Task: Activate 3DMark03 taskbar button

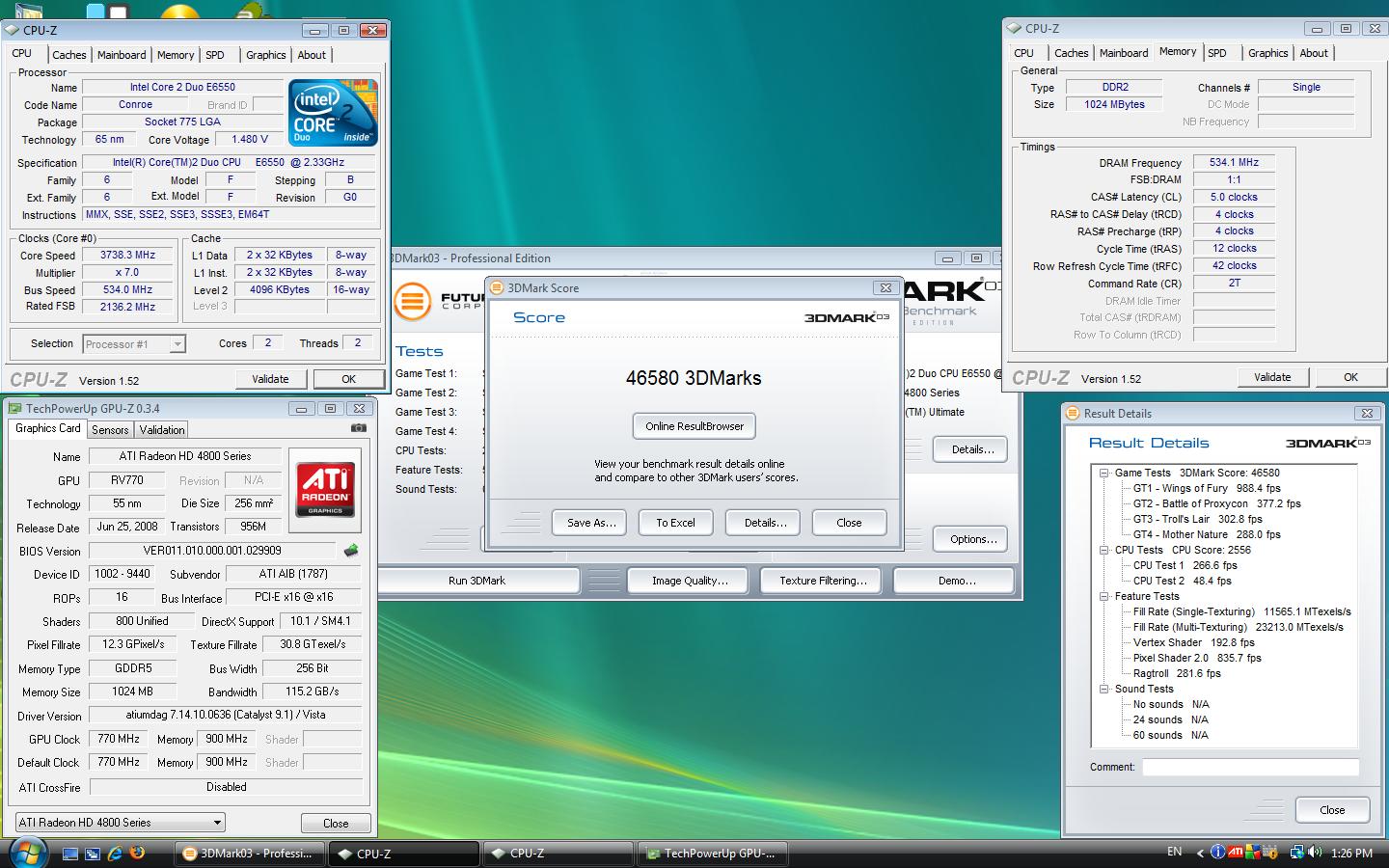Action: coord(249,854)
